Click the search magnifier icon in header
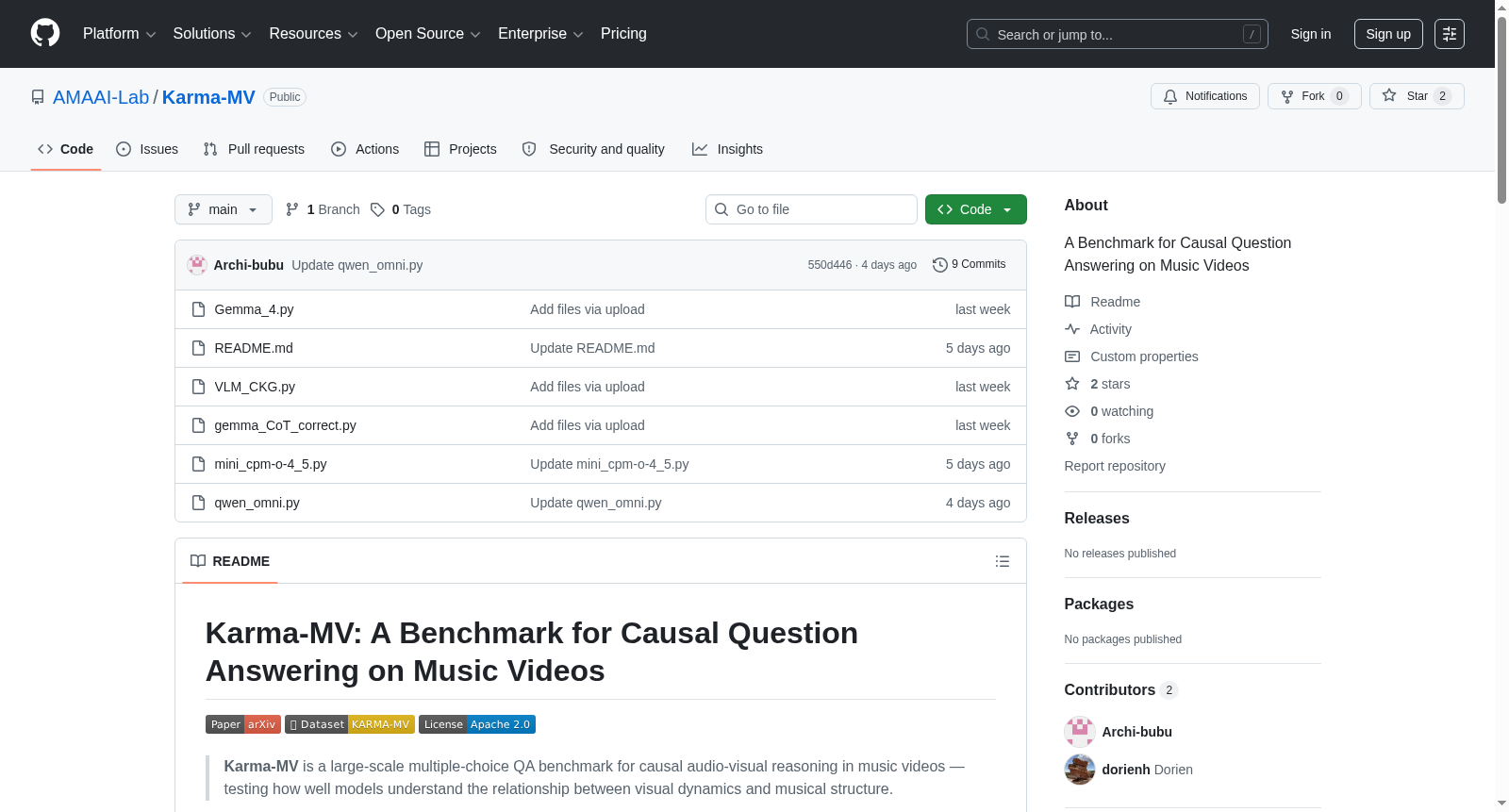Viewport: 1509px width, 812px height. (983, 34)
